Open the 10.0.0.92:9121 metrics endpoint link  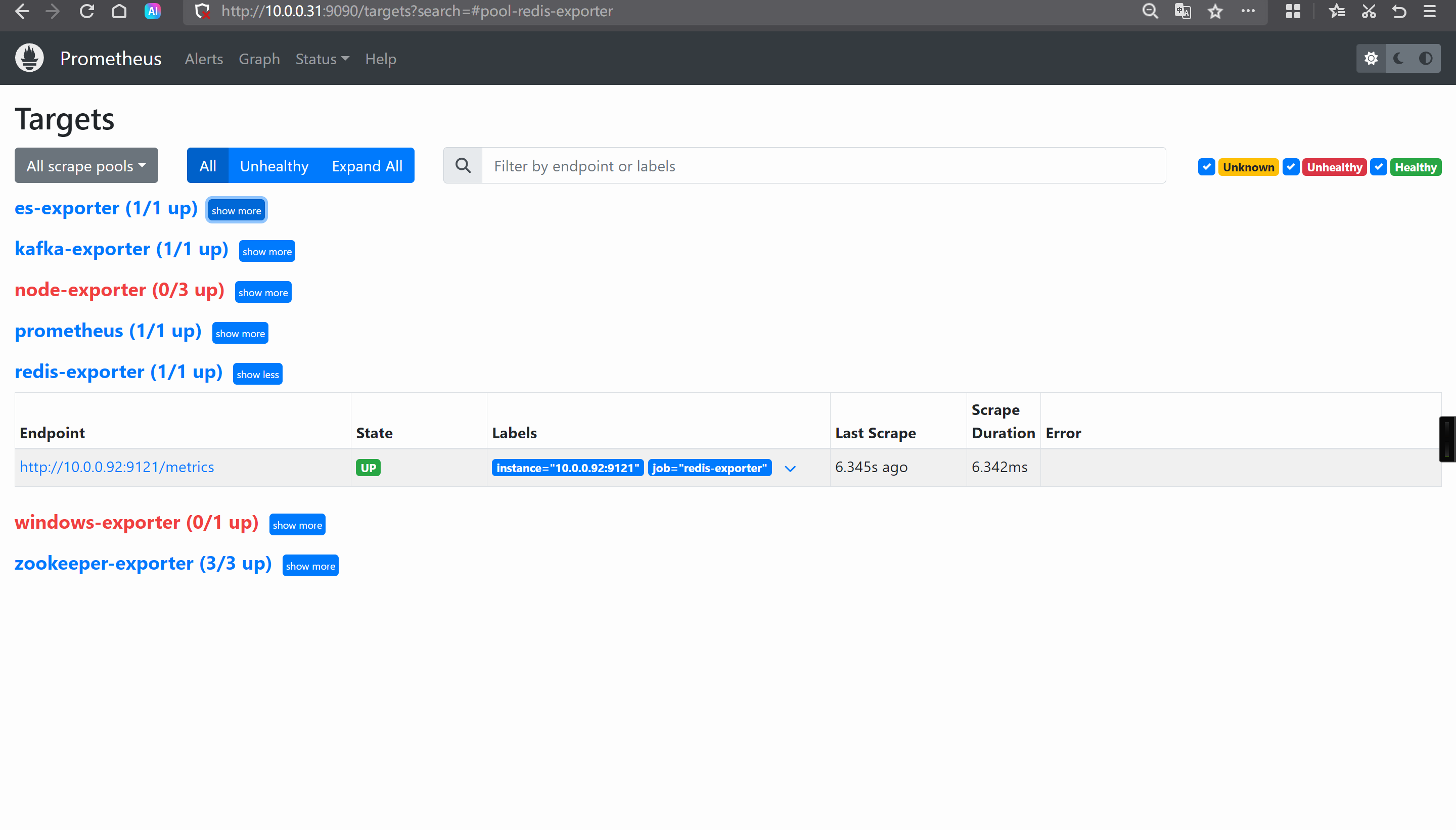(x=117, y=467)
